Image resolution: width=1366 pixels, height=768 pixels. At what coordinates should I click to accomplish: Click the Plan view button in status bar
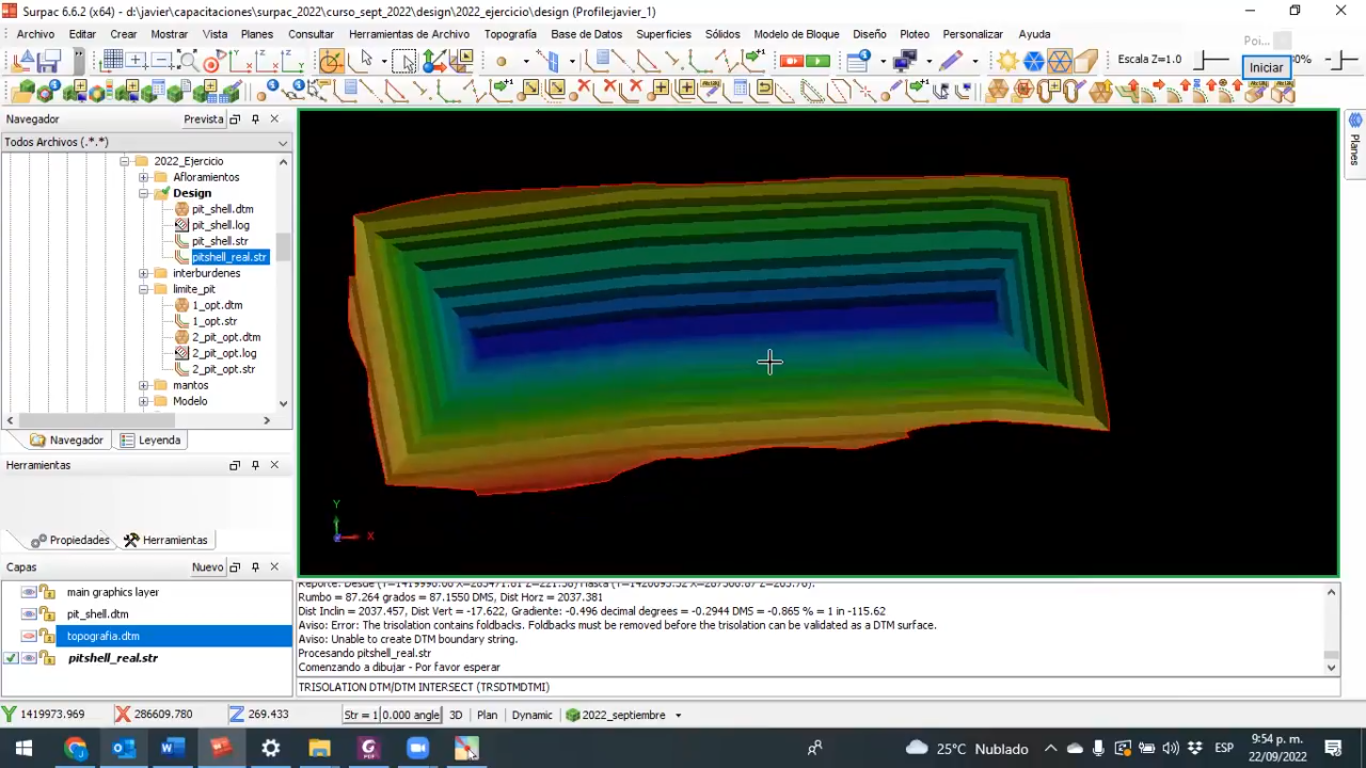(487, 715)
